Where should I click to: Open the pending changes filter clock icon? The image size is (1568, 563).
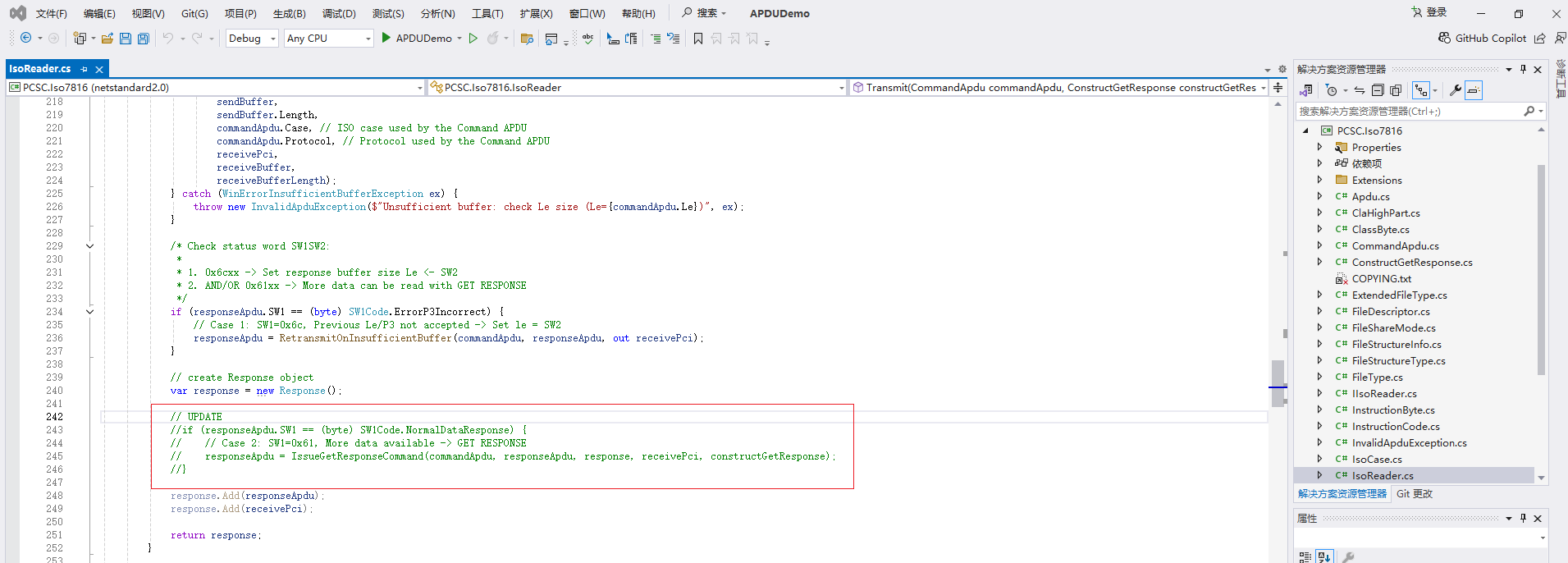(1332, 90)
